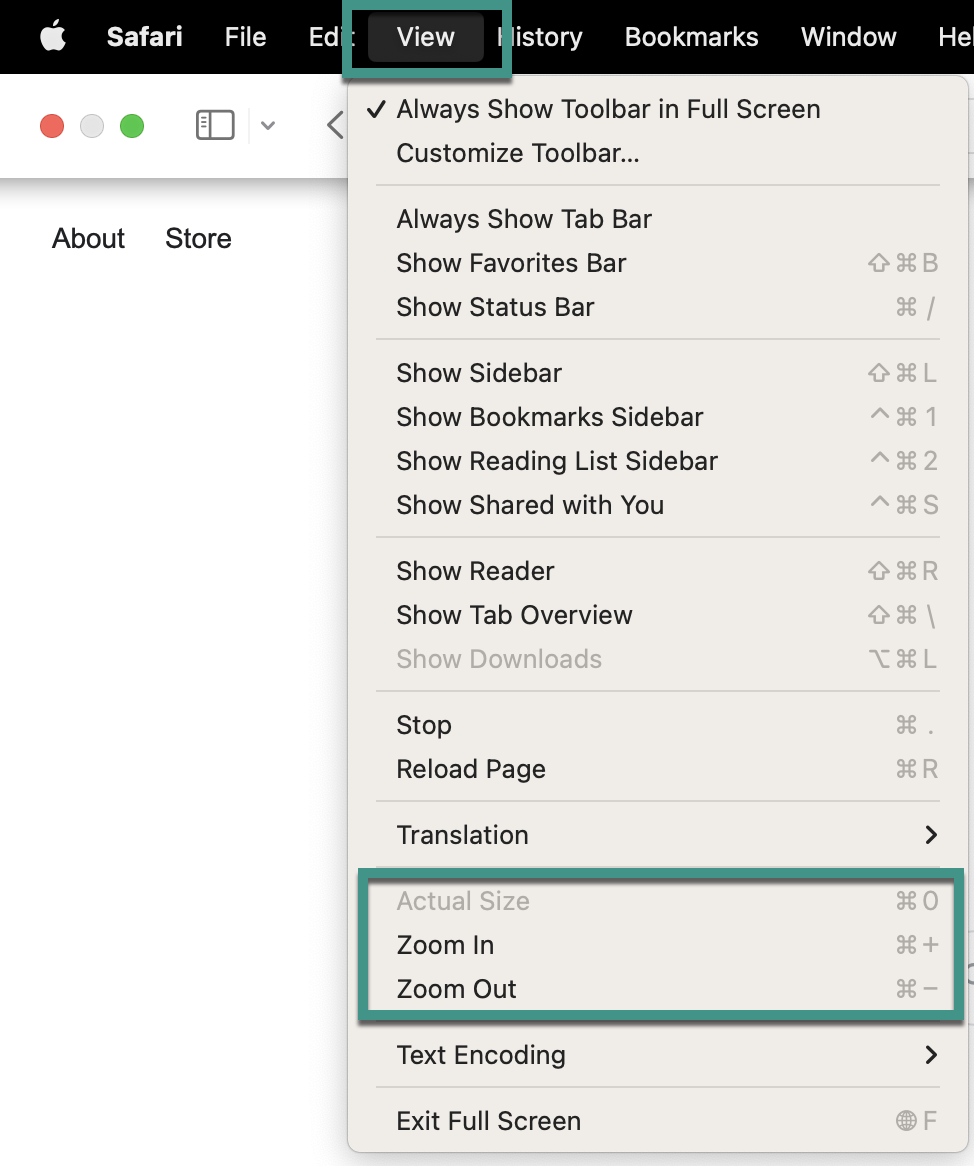Select Zoom In from the View menu

[444, 945]
